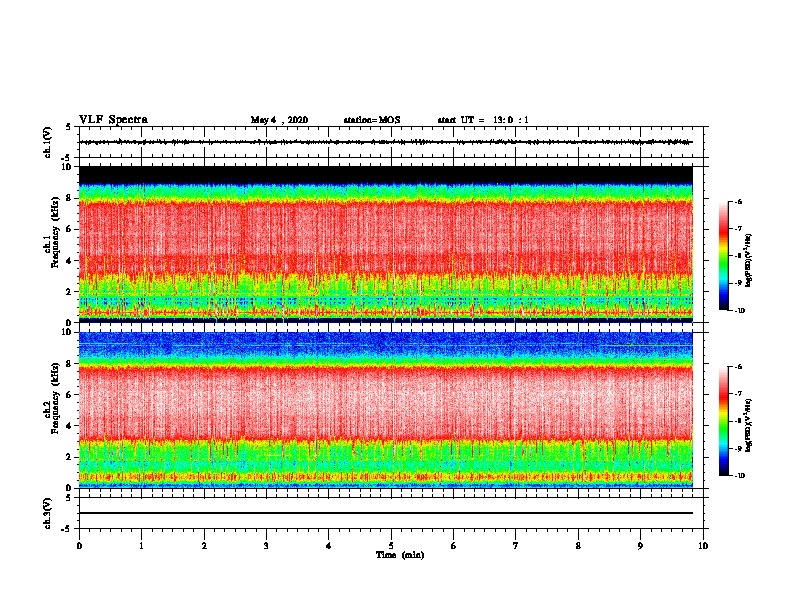Select the "Time (min)" axis label
This screenshot has width=792, height=612.
click(x=400, y=555)
